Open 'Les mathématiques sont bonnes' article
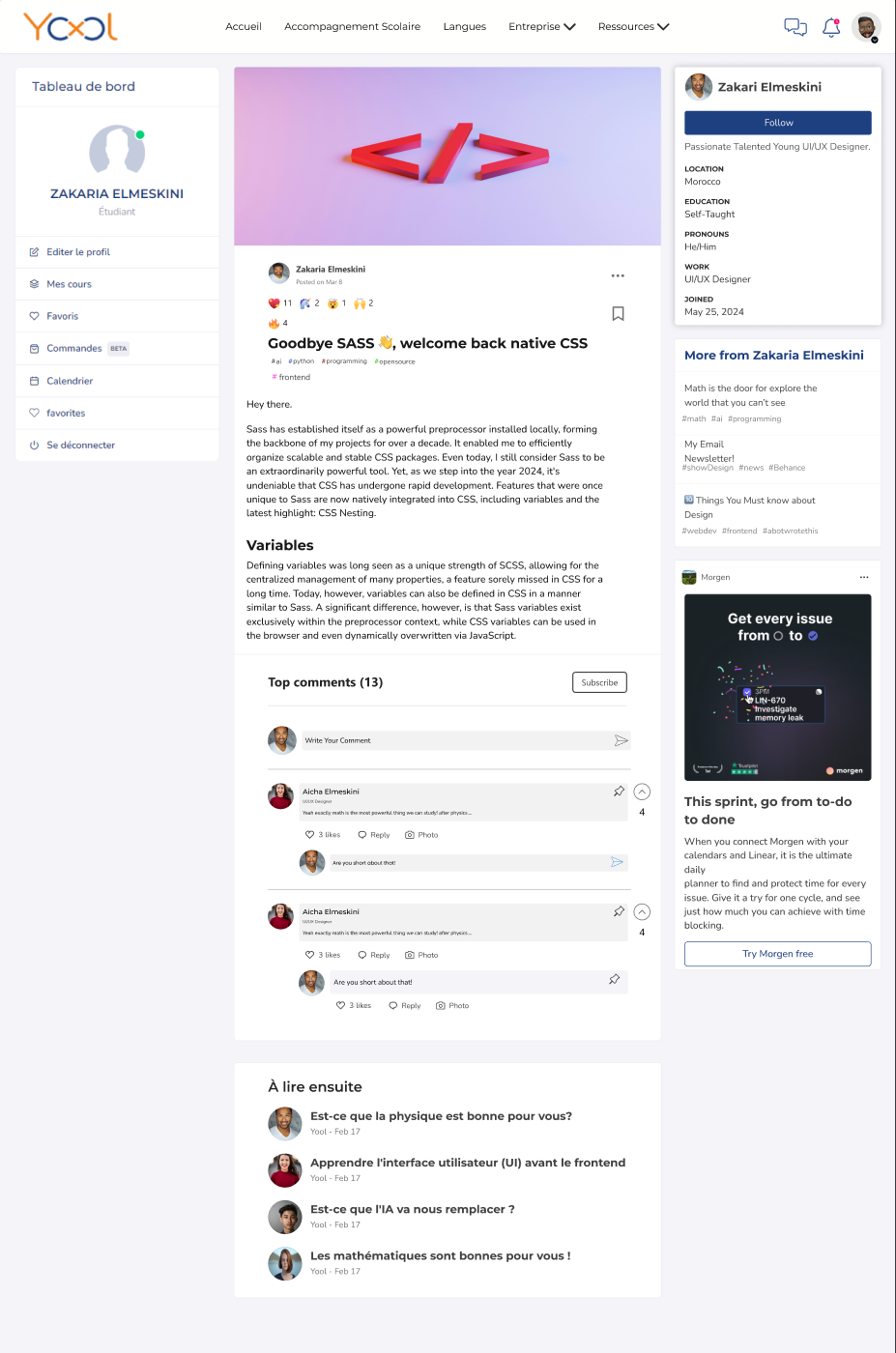Viewport: 896px width, 1353px height. [x=441, y=1256]
